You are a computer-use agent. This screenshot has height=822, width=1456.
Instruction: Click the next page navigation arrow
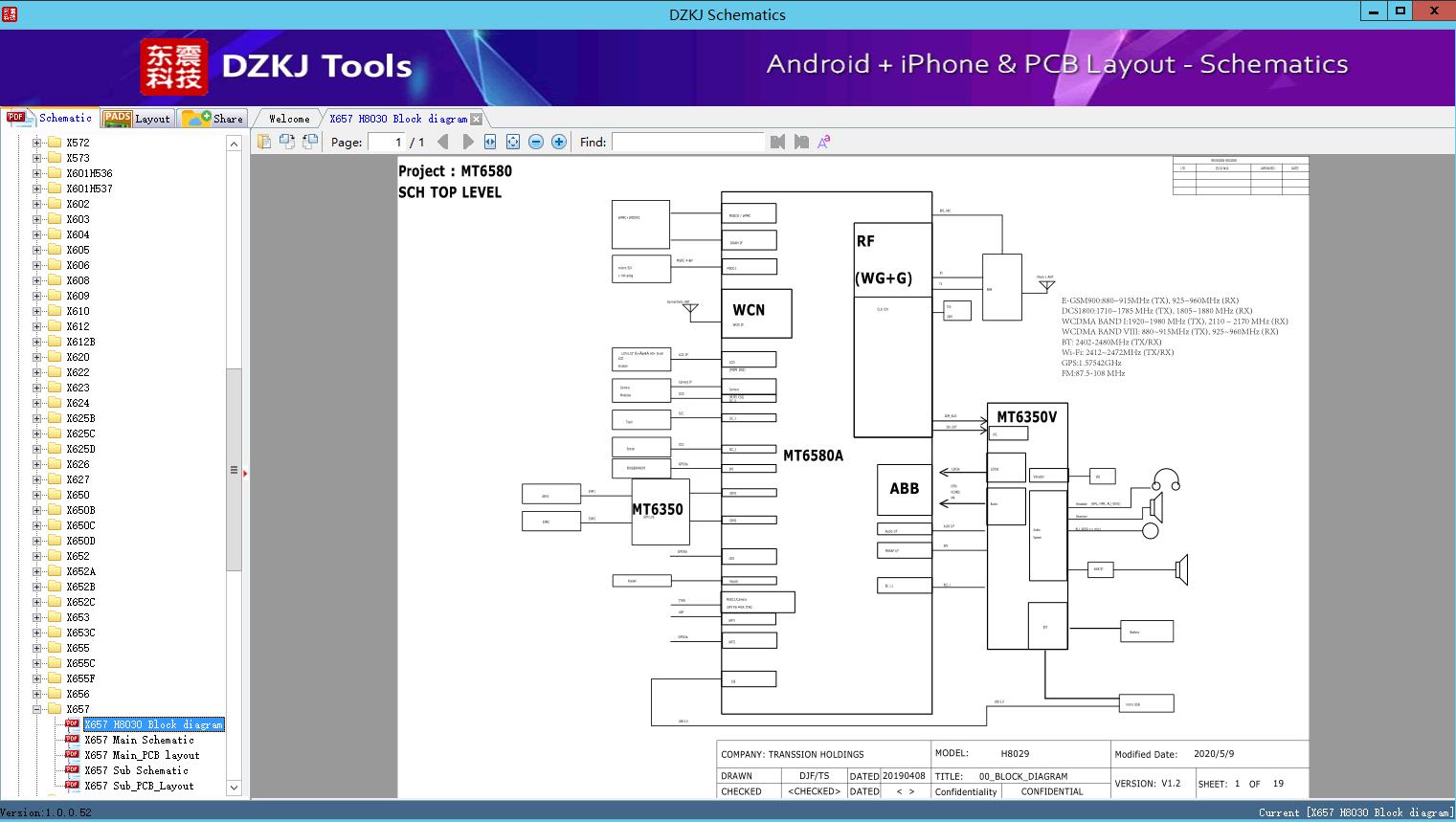click(468, 141)
